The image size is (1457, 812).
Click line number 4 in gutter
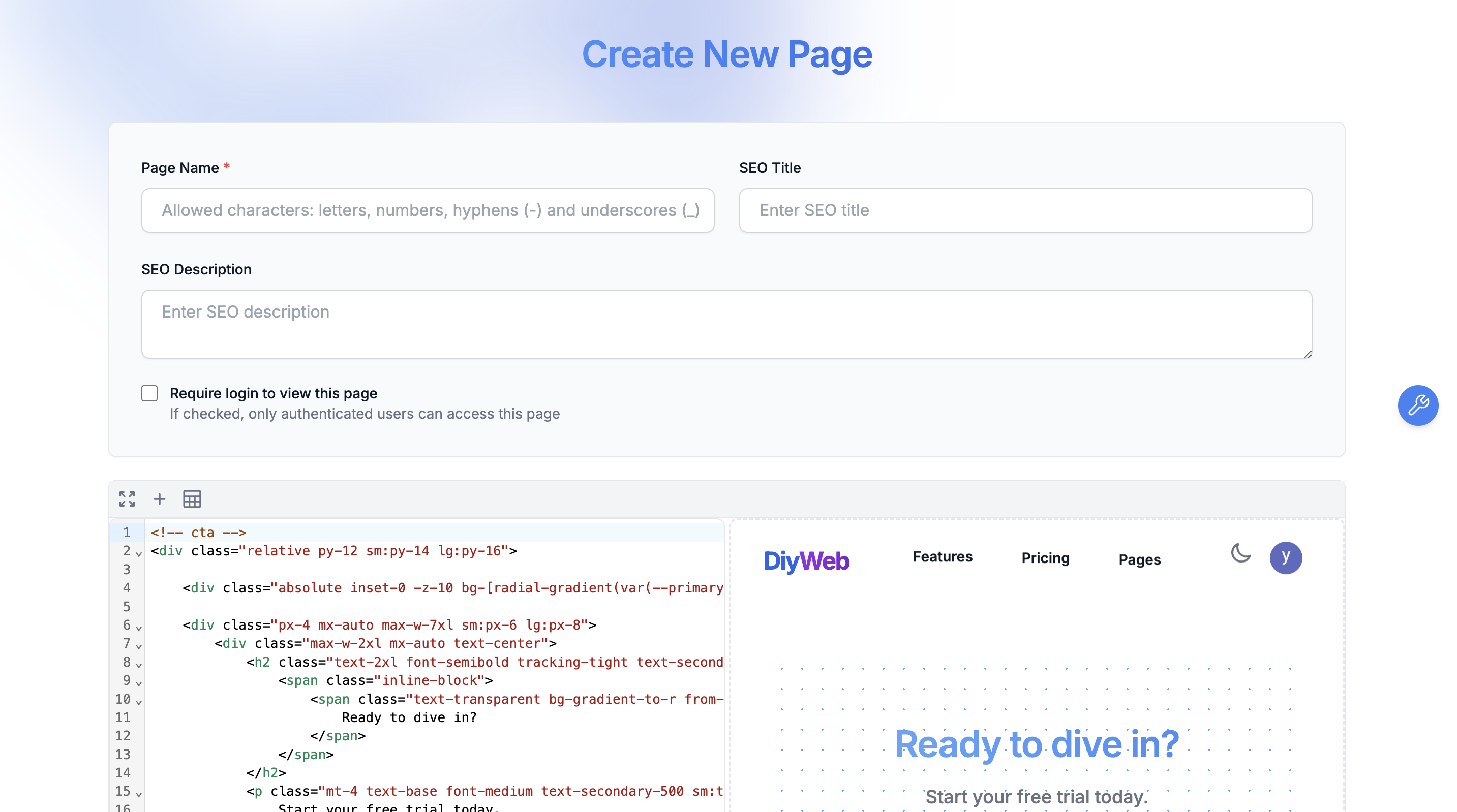click(127, 587)
